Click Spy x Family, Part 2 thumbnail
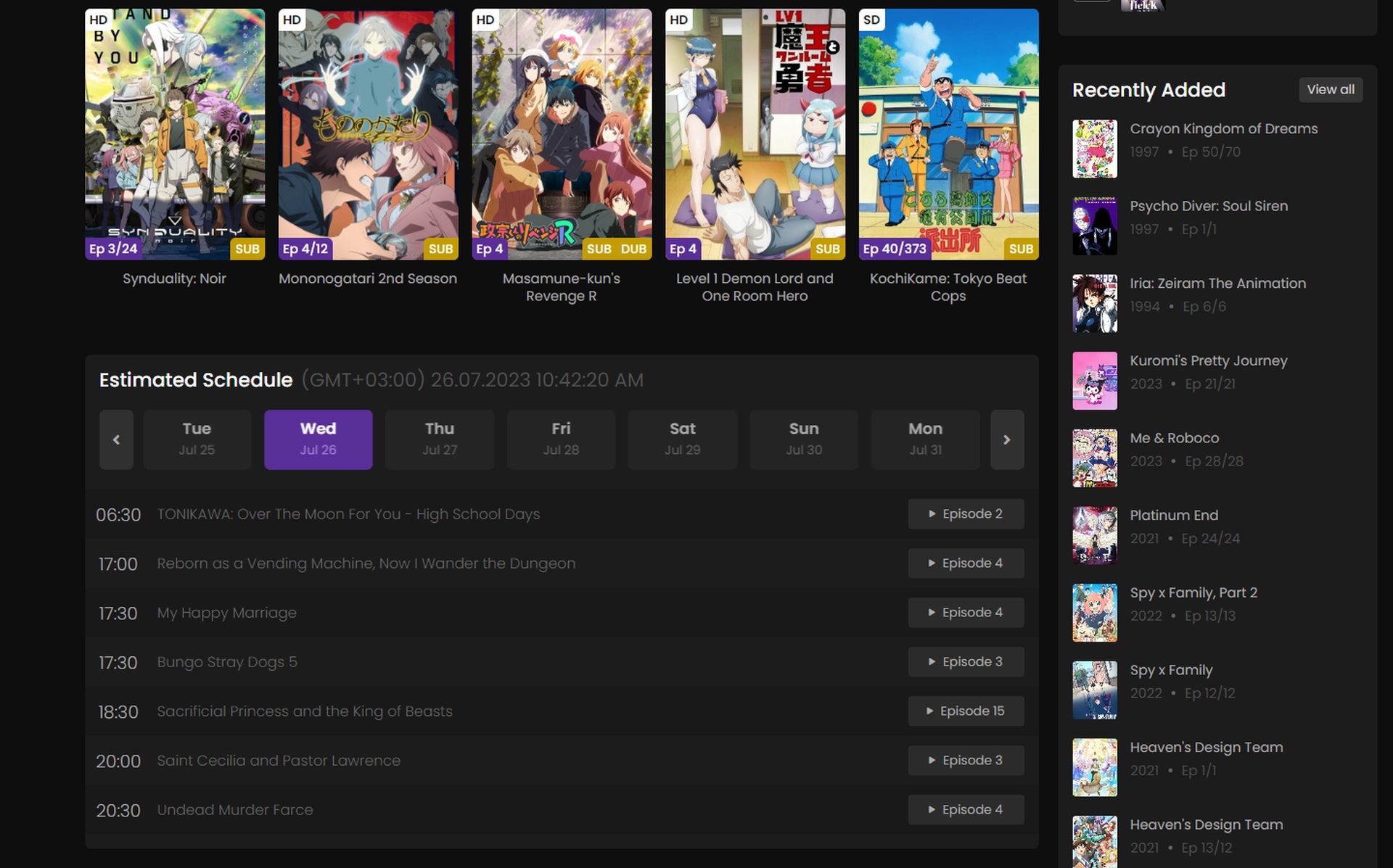This screenshot has height=868, width=1393. [x=1095, y=613]
